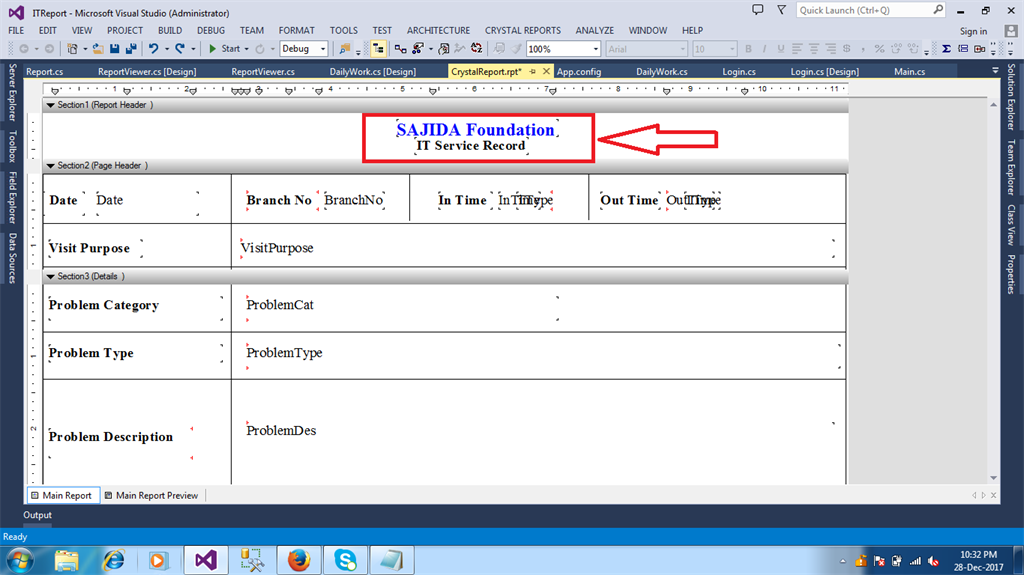Click the New Project toolbar icon
Image resolution: width=1024 pixels, height=575 pixels.
point(72,48)
